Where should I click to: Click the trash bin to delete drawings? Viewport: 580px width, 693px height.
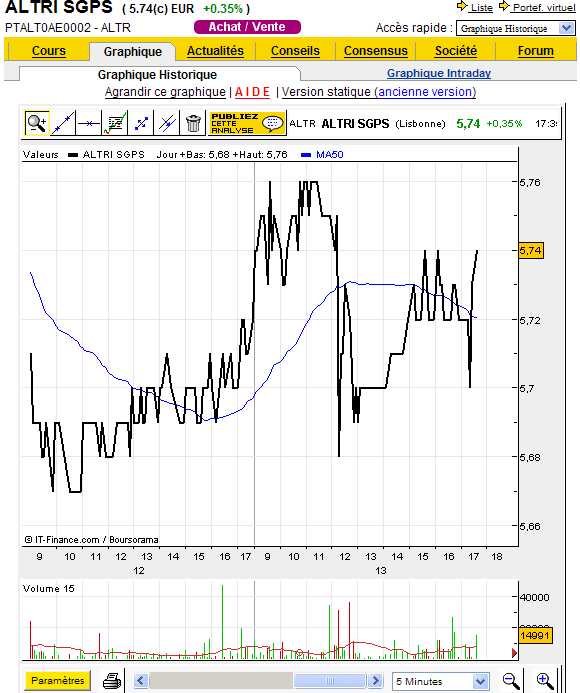tap(193, 123)
